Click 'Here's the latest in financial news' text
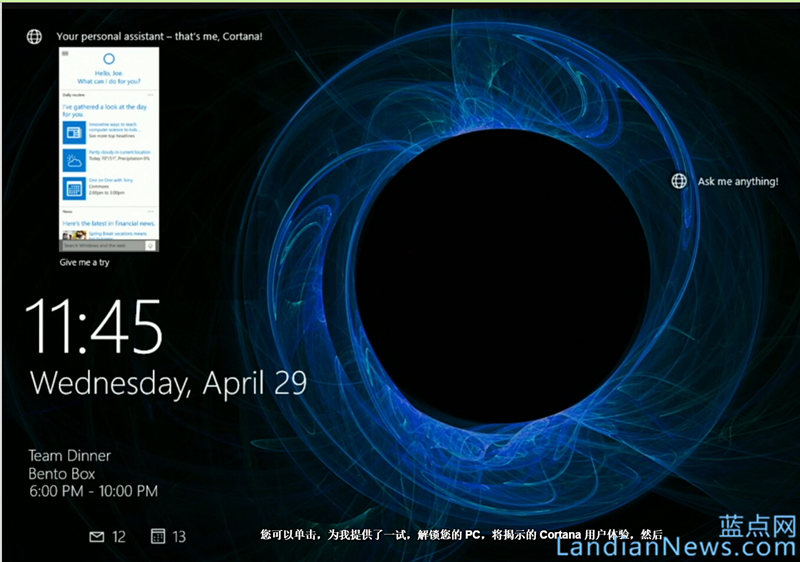This screenshot has height=562, width=800. (109, 223)
